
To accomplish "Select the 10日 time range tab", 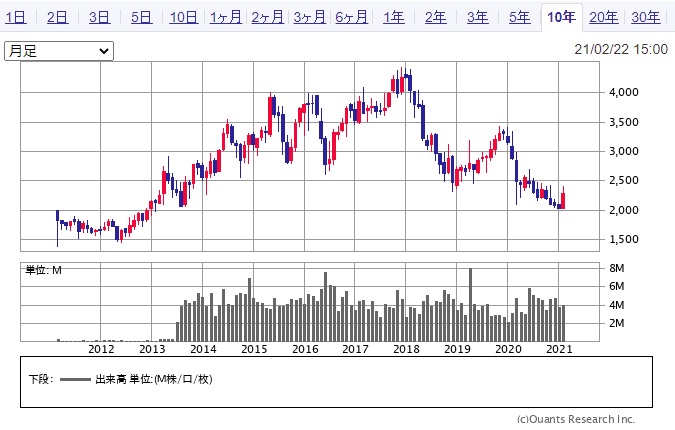I will coord(183,17).
